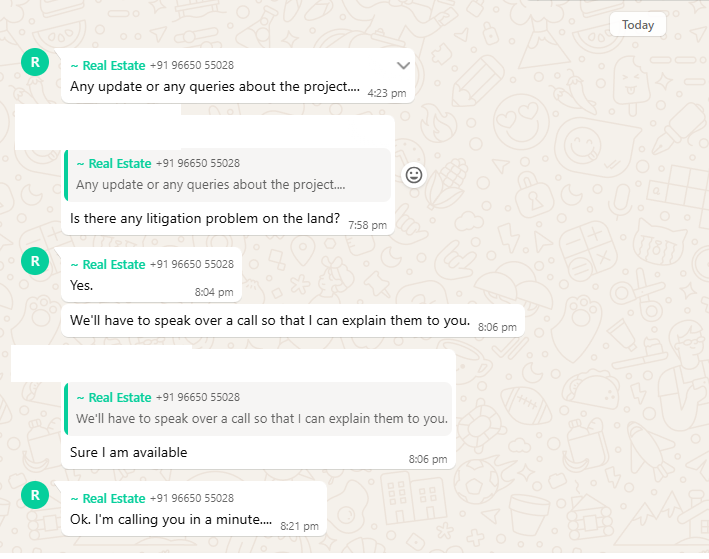The width and height of the screenshot is (709, 559).
Task: Open Real Estate sender name in 4:23 pm message
Action: [108, 65]
